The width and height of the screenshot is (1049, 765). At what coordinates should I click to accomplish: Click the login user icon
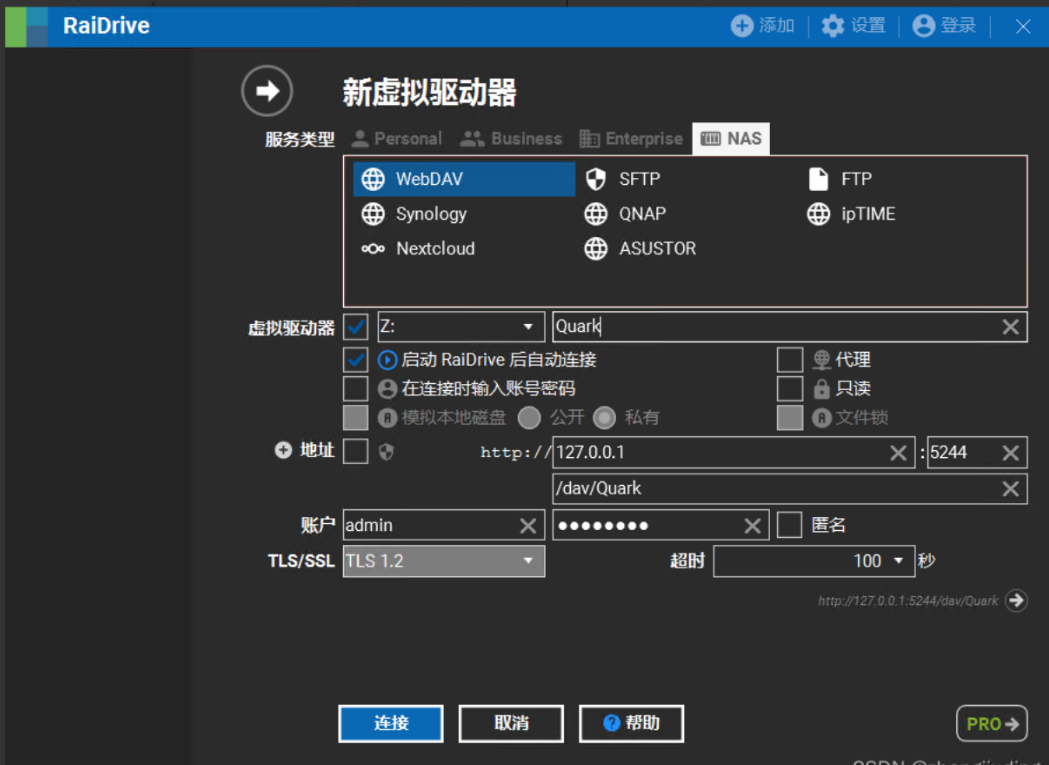point(923,26)
